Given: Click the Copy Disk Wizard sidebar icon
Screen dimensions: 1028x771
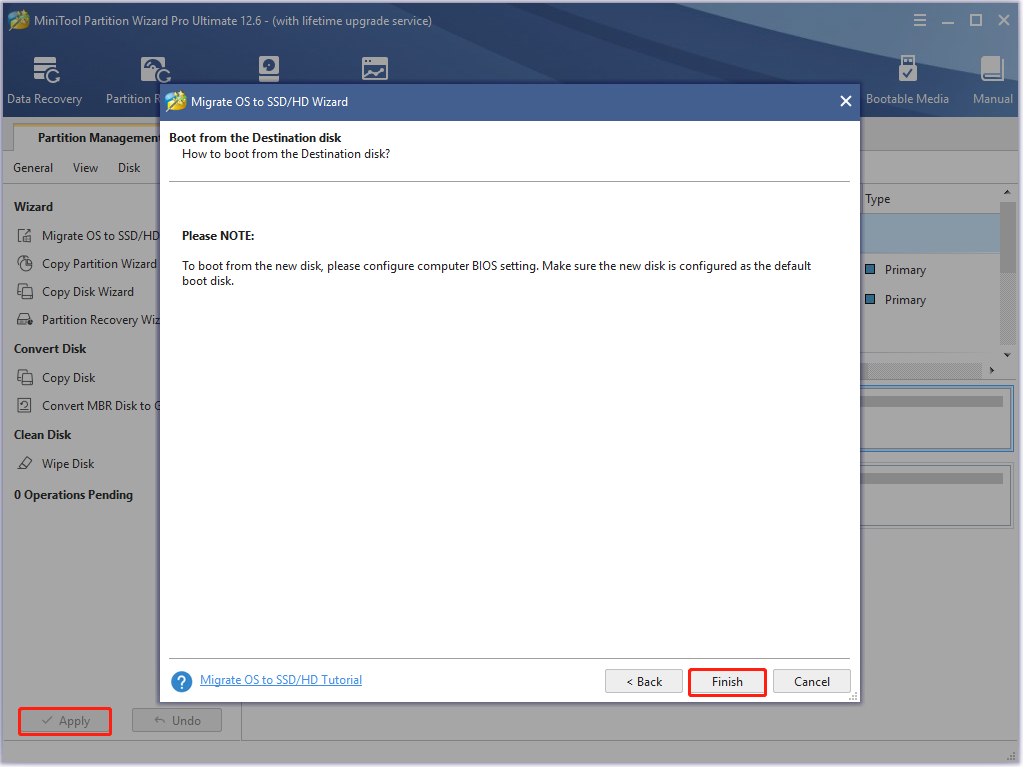Looking at the screenshot, I should tap(25, 293).
